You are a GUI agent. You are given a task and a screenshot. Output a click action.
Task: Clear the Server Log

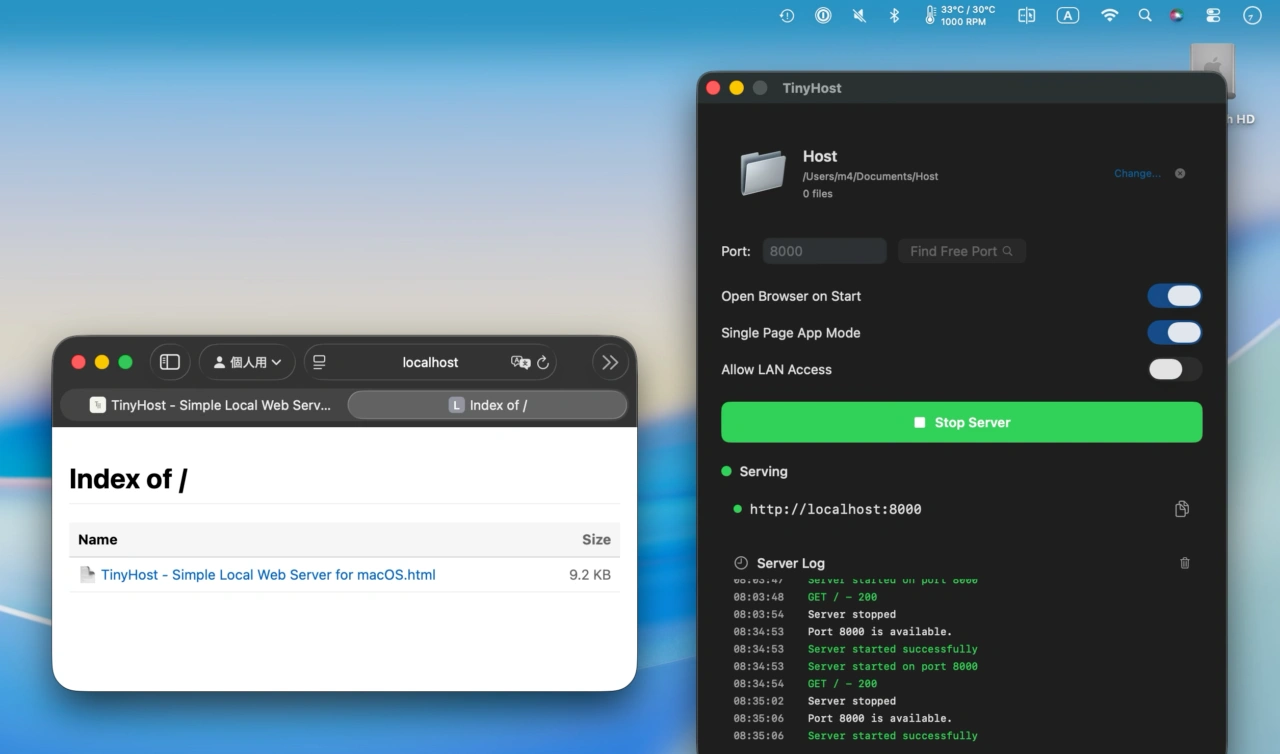[1184, 563]
